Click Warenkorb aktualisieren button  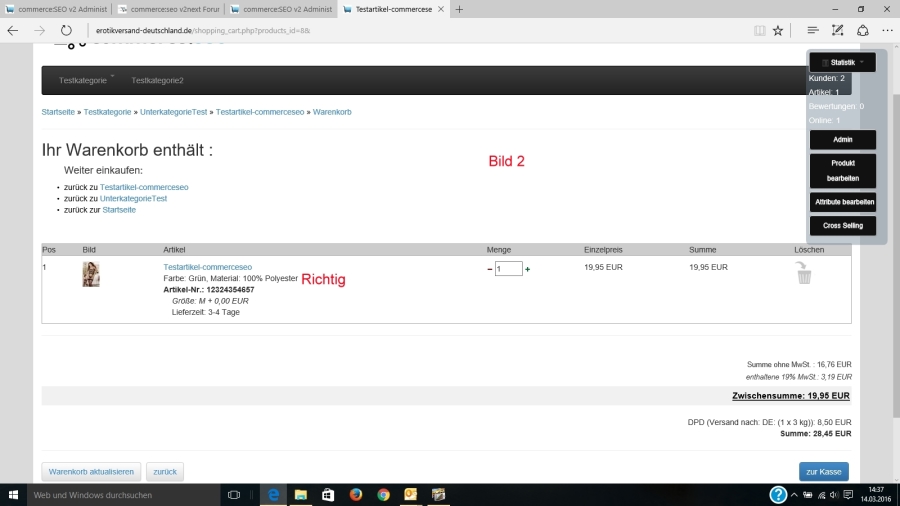[x=91, y=471]
